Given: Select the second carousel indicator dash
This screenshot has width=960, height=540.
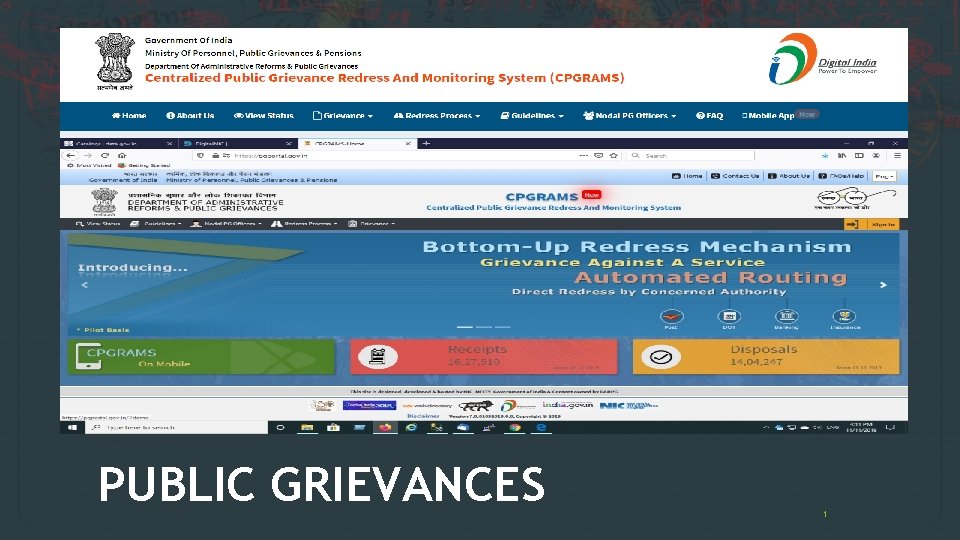Looking at the screenshot, I should tap(484, 327).
